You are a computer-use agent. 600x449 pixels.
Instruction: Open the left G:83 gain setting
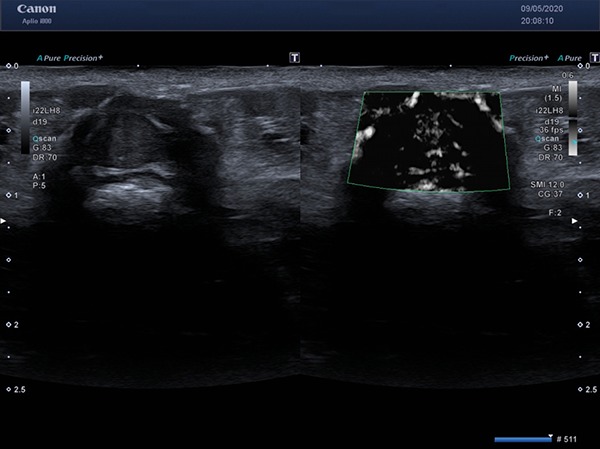42,148
